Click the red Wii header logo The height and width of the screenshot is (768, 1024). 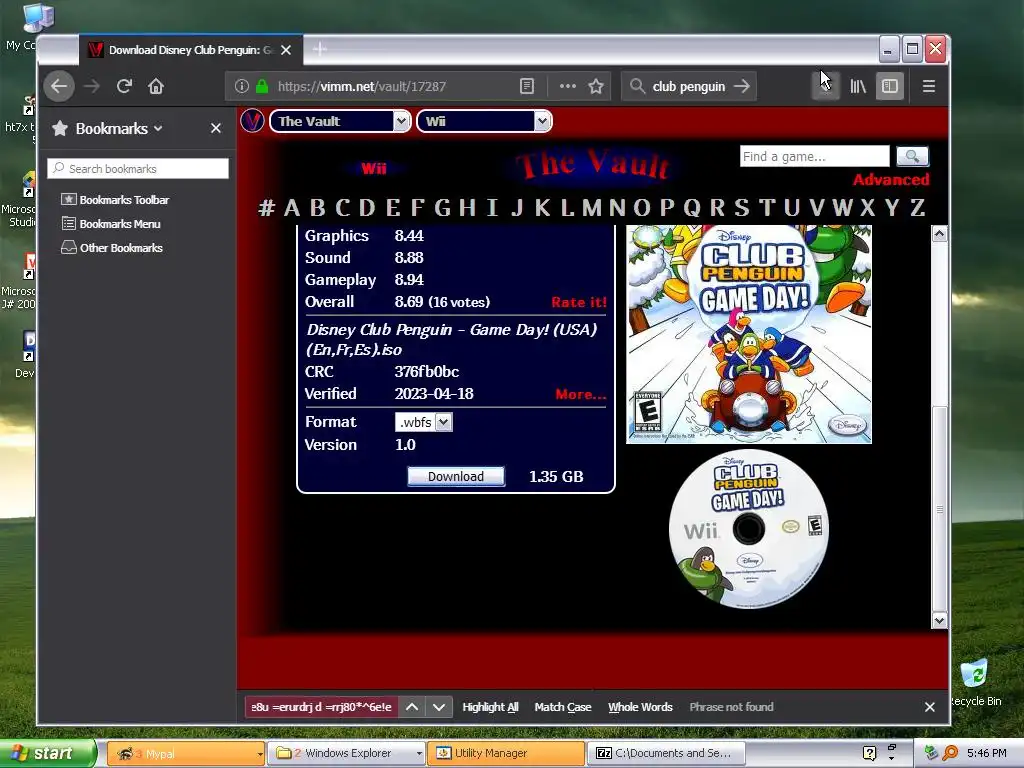374,168
